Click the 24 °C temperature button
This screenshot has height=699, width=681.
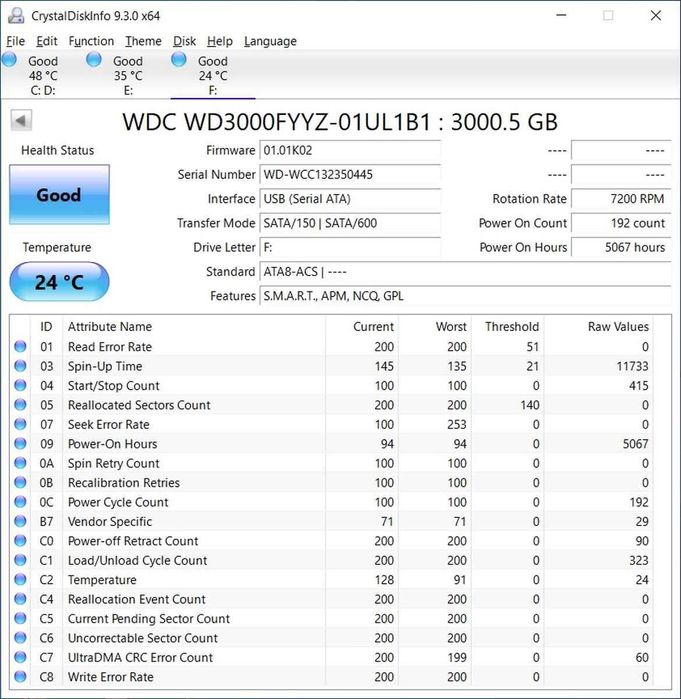pyautogui.click(x=59, y=282)
